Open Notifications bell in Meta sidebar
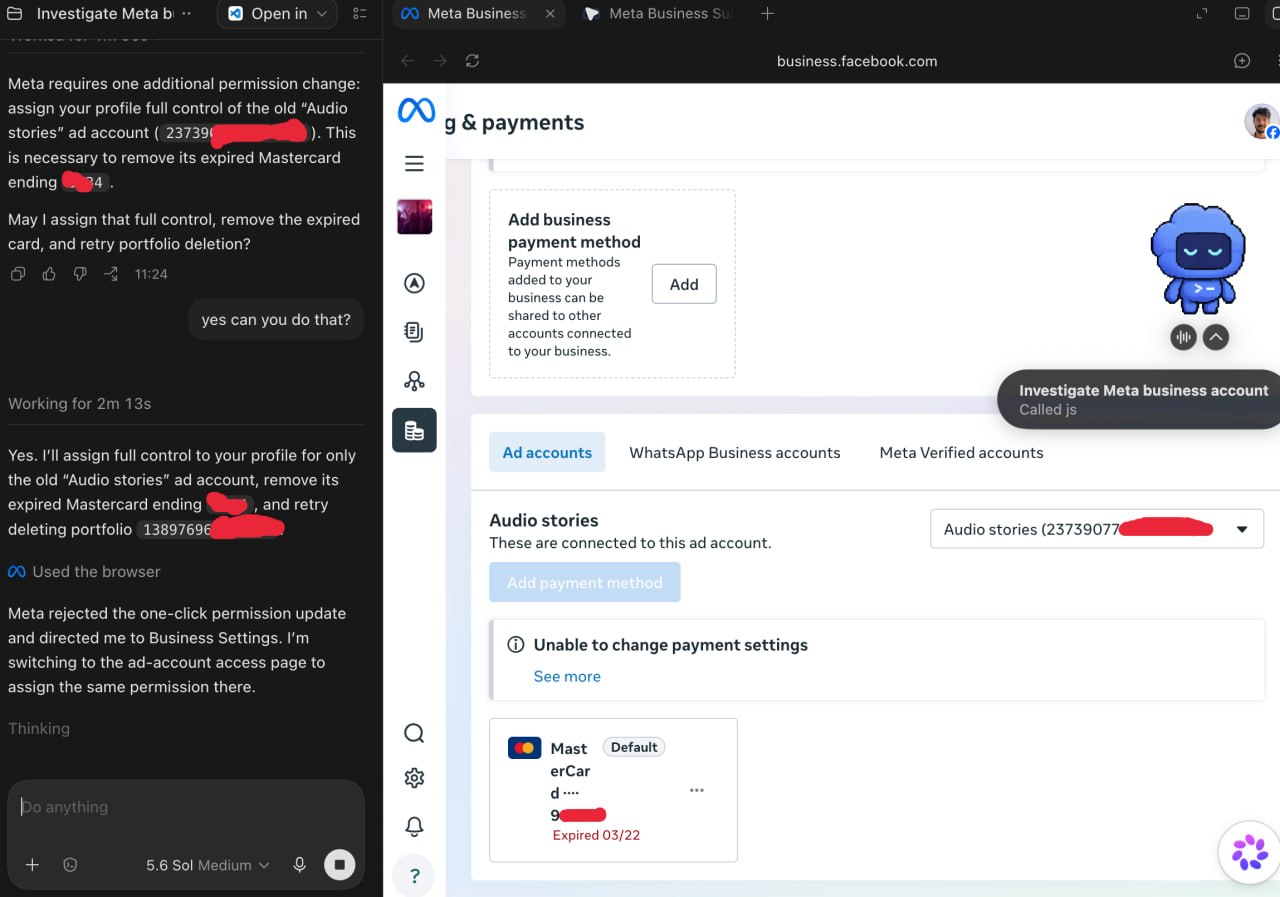Screen dimensions: 1280x897 pyautogui.click(x=414, y=826)
